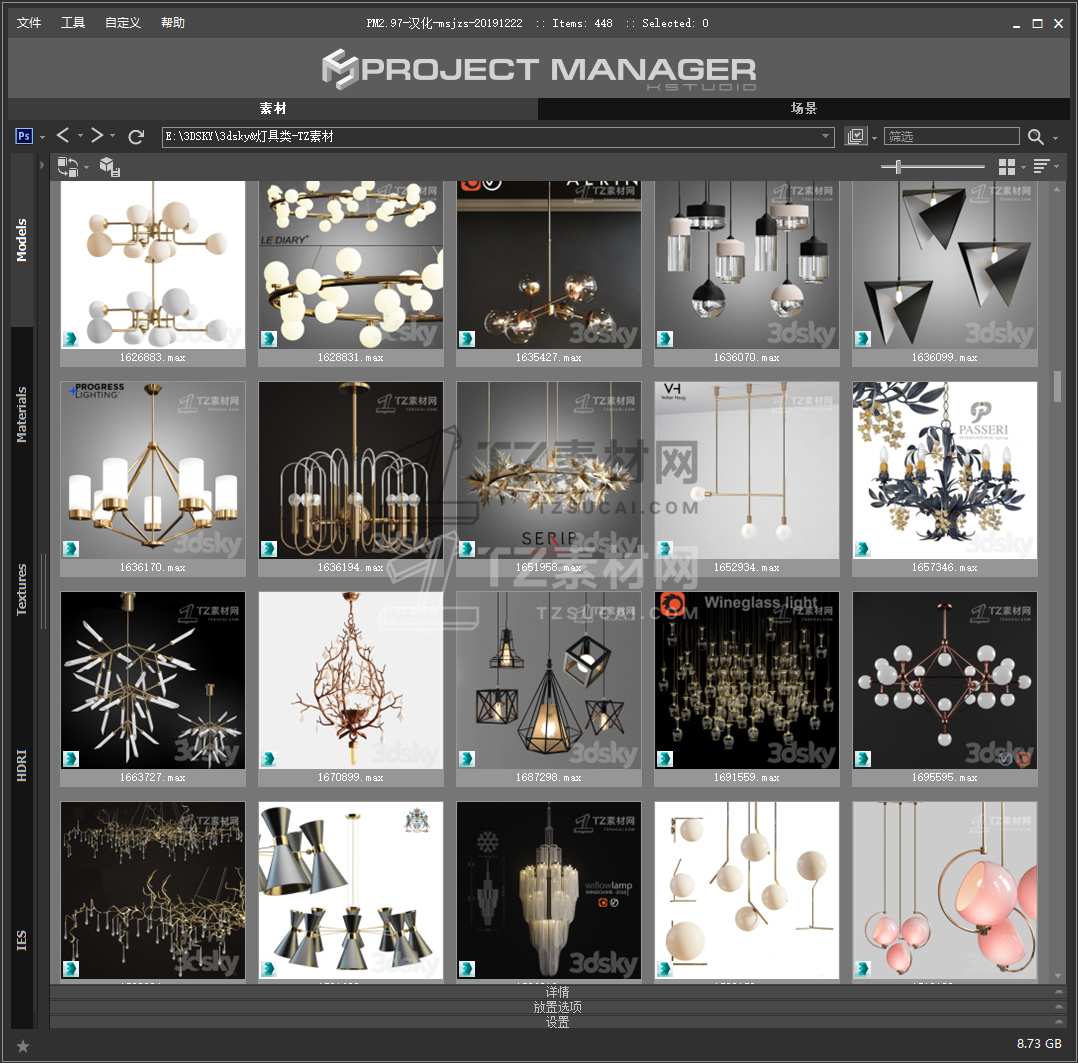Select the 1651958.max Serip thumbnail
The image size is (1078, 1063).
coord(549,470)
